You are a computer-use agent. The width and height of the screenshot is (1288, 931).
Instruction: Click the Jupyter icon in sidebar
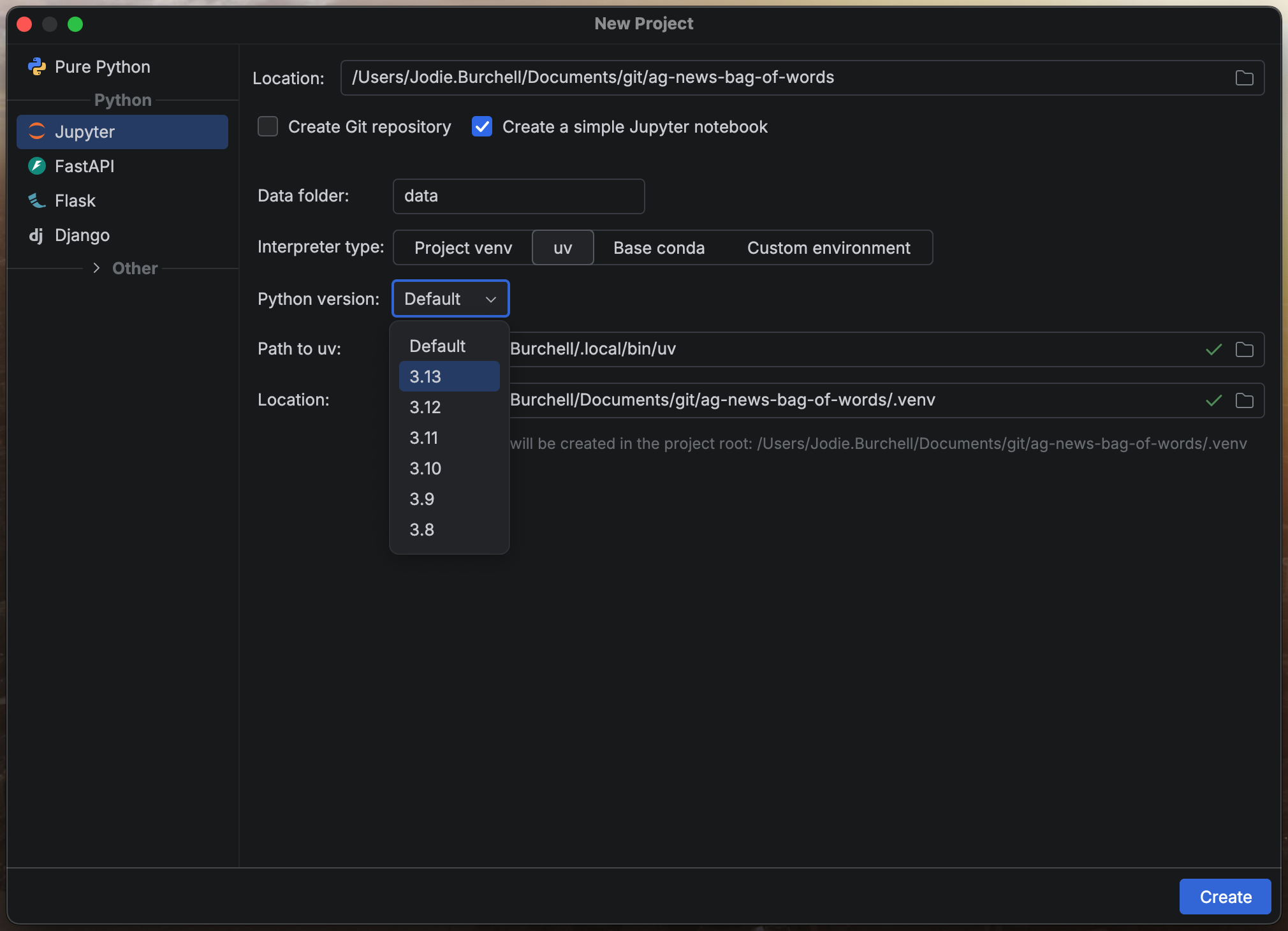(x=37, y=131)
